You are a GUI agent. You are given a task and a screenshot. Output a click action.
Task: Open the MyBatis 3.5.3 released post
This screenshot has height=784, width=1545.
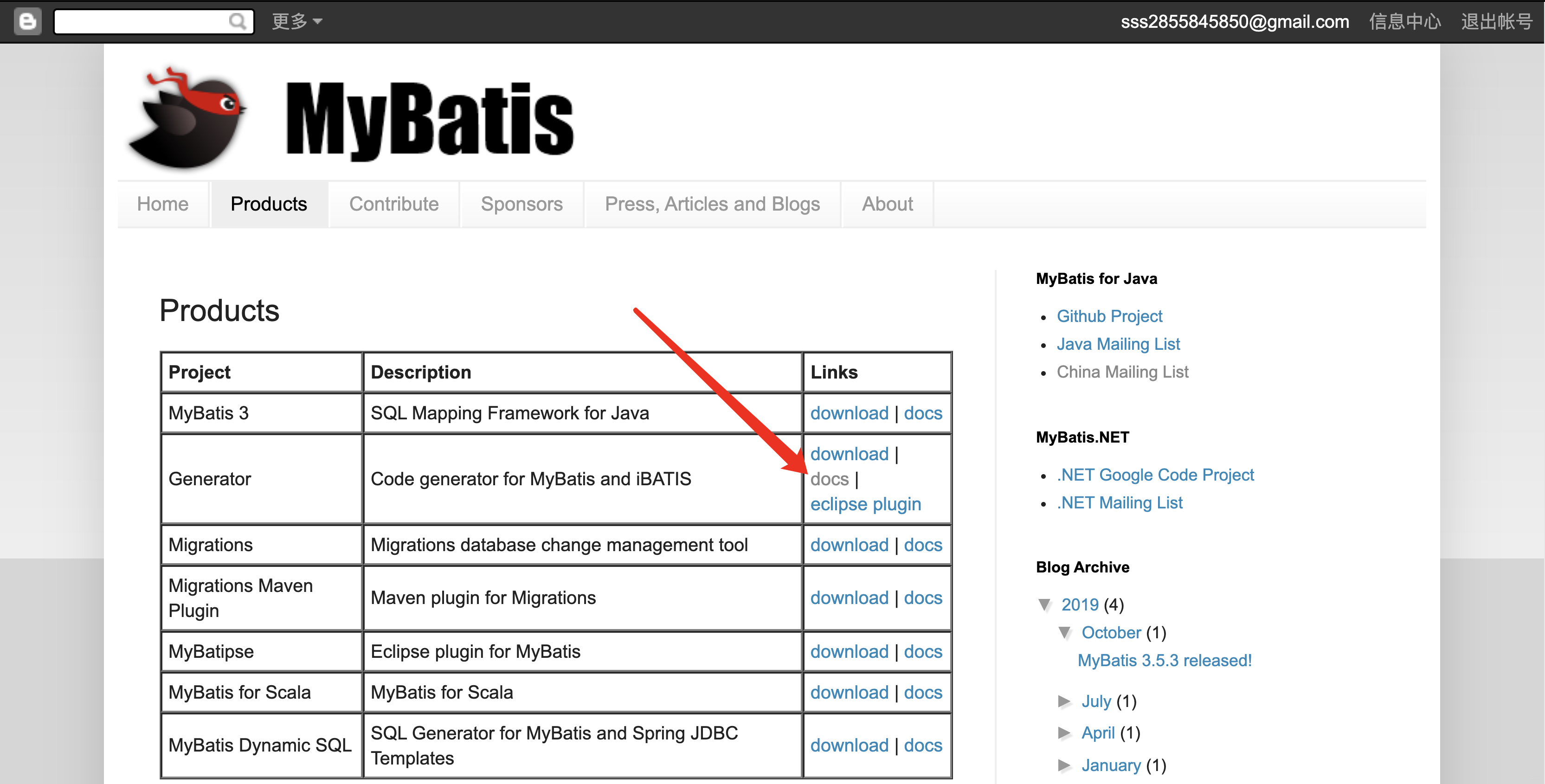tap(1164, 661)
